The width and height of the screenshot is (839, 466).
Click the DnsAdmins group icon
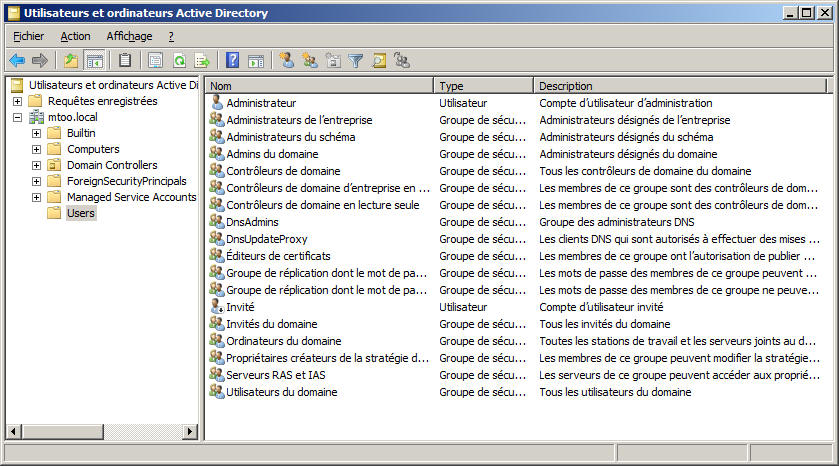click(217, 221)
